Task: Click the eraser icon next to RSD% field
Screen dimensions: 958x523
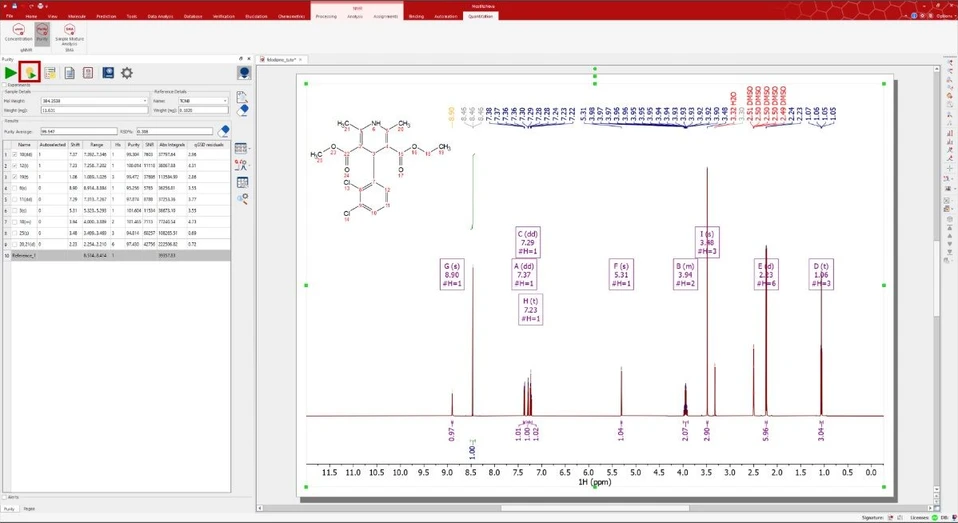Action: (224, 131)
